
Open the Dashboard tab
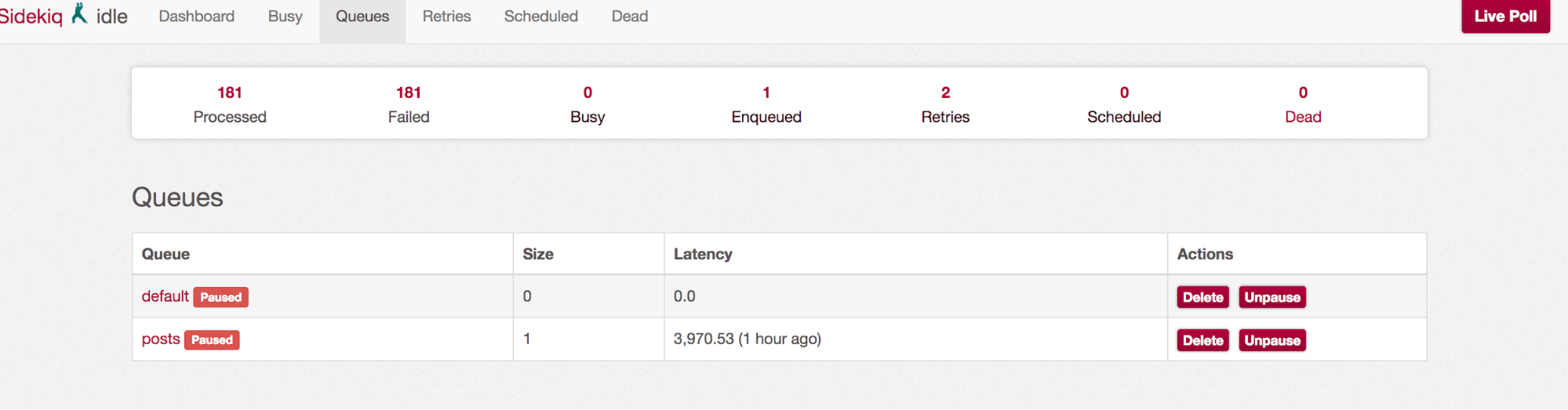pos(196,16)
